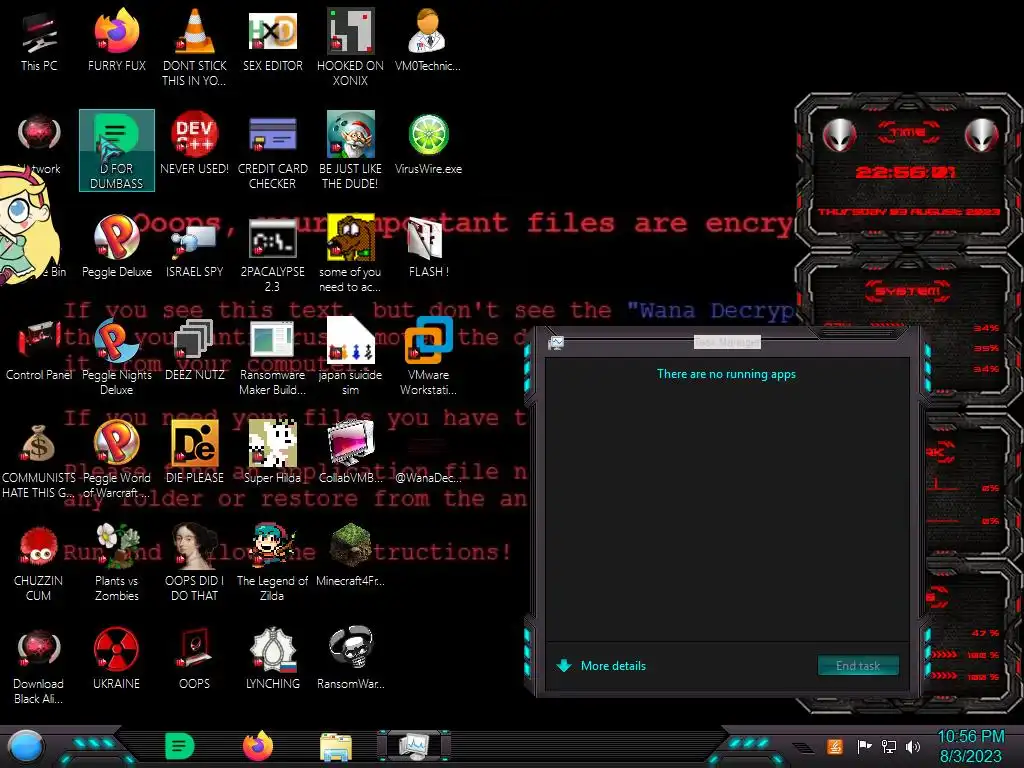
Task: Open the VirusWire.exe lime icon
Action: [428, 144]
